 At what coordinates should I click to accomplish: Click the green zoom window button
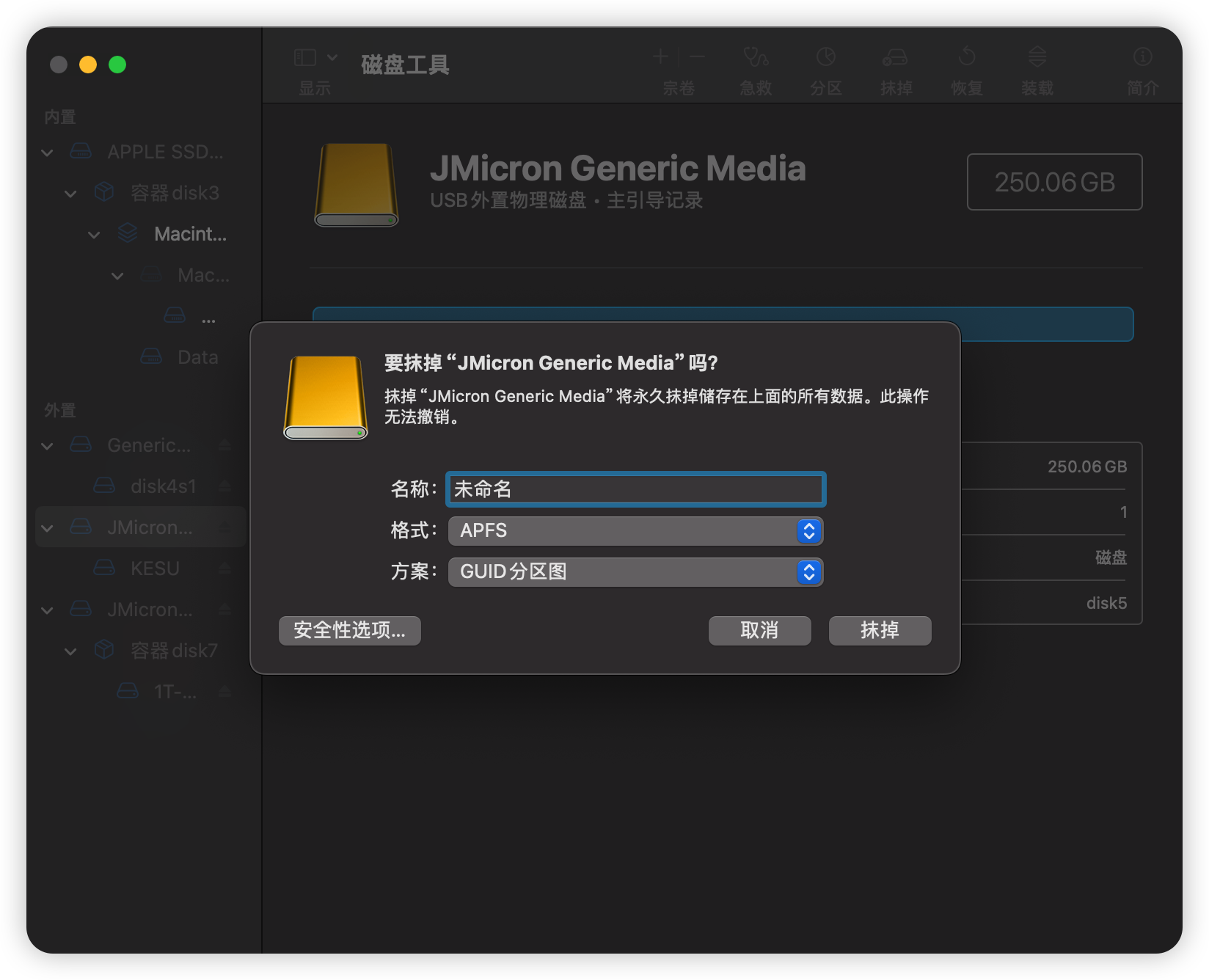pyautogui.click(x=117, y=65)
